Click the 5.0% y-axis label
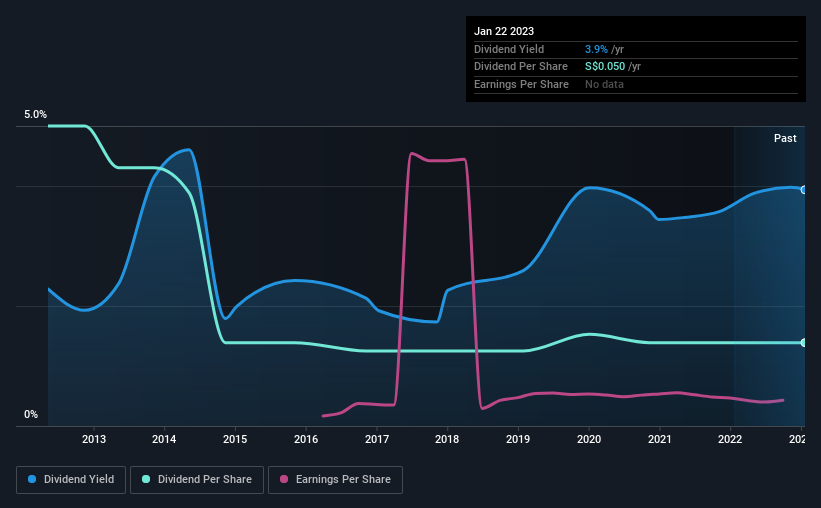821x508 pixels. click(x=35, y=114)
